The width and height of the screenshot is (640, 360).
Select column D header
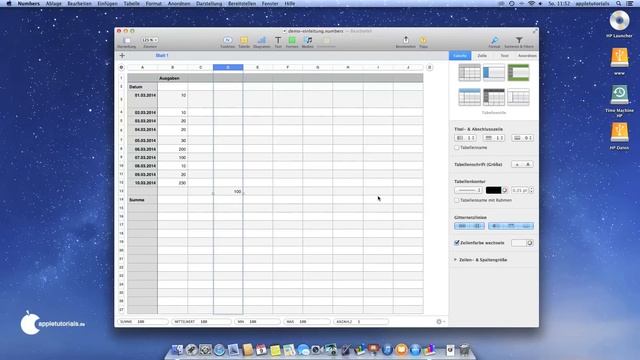[x=228, y=67]
